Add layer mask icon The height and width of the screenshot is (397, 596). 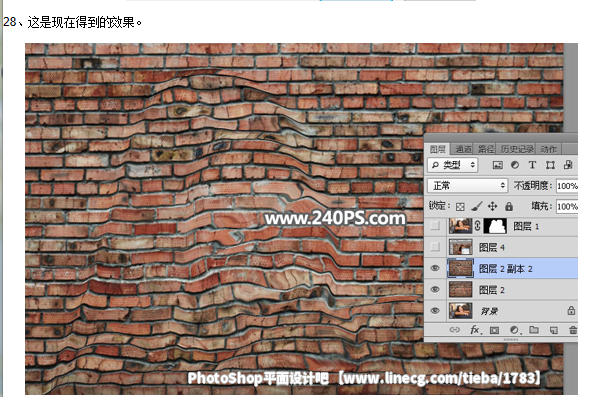pyautogui.click(x=494, y=330)
